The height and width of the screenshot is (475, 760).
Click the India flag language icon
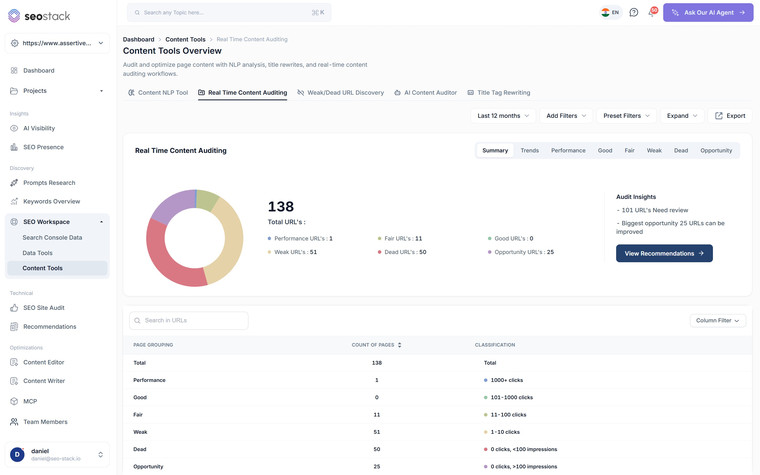(x=605, y=13)
